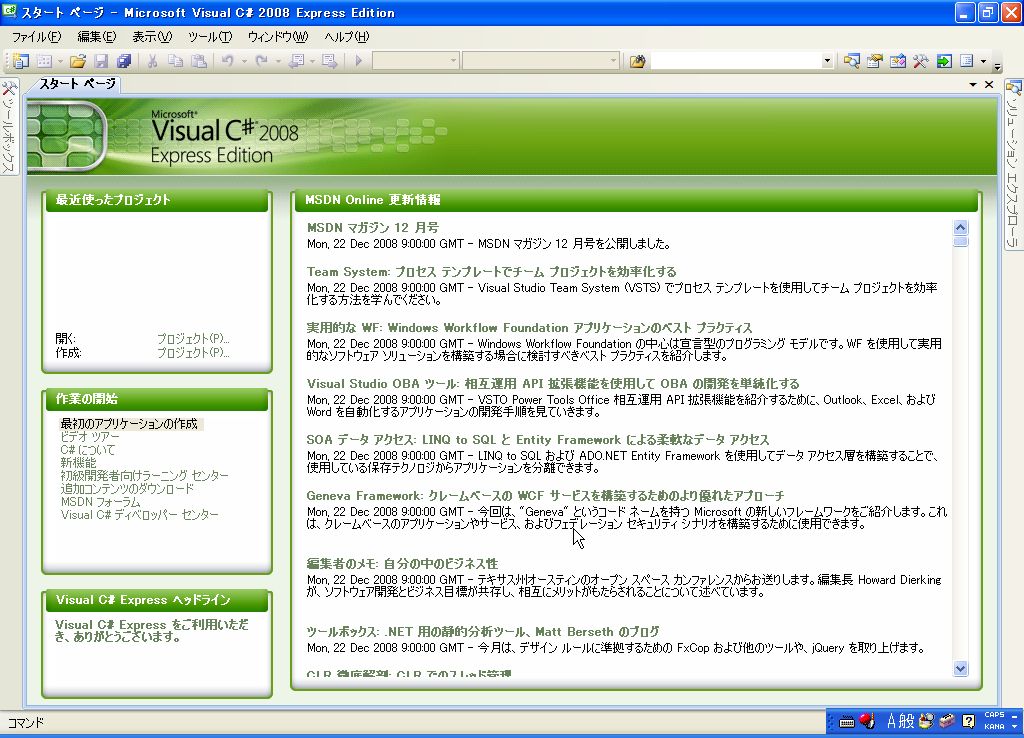
Task: Click the news list scroll-up arrow
Action: (960, 227)
